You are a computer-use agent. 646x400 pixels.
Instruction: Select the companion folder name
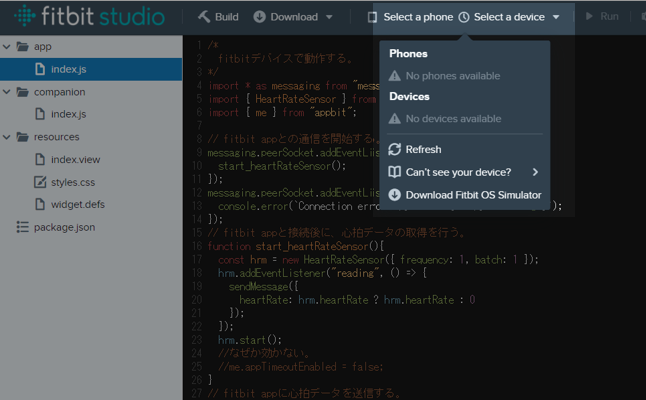[59, 92]
